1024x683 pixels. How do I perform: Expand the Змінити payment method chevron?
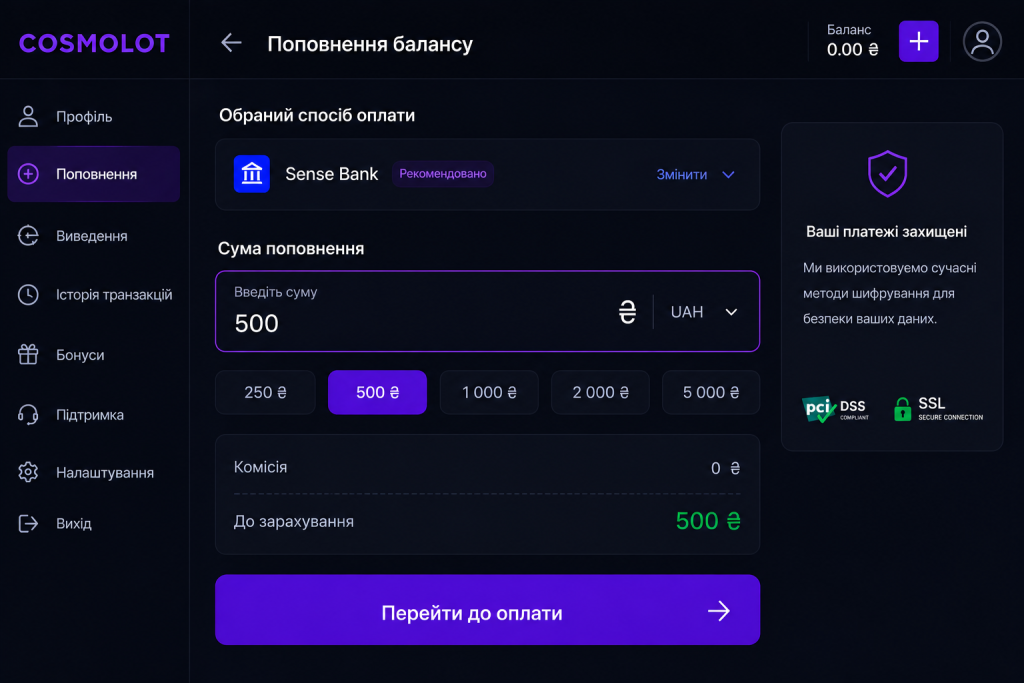click(x=728, y=174)
